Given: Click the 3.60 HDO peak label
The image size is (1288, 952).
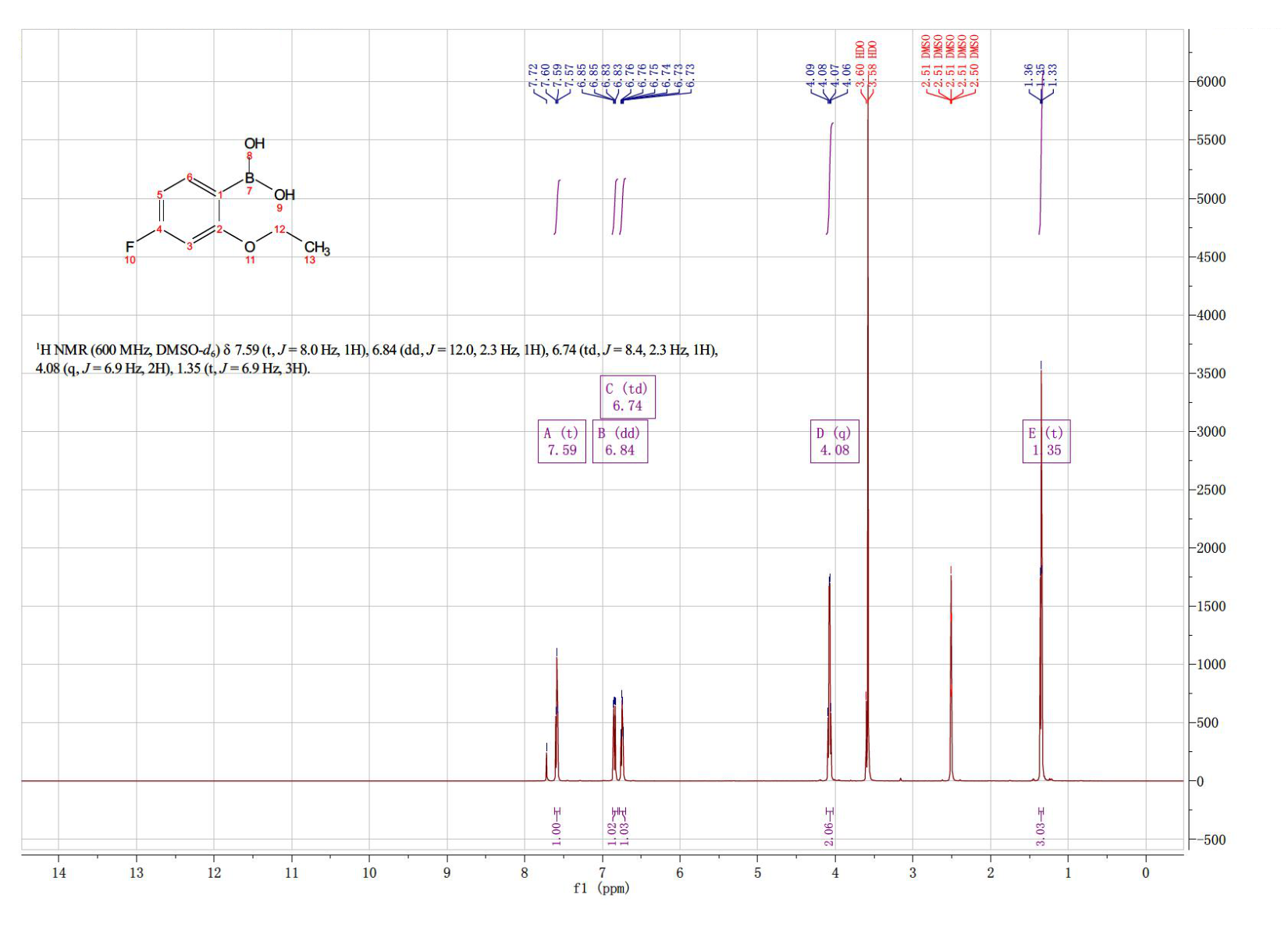Looking at the screenshot, I should click(x=861, y=64).
